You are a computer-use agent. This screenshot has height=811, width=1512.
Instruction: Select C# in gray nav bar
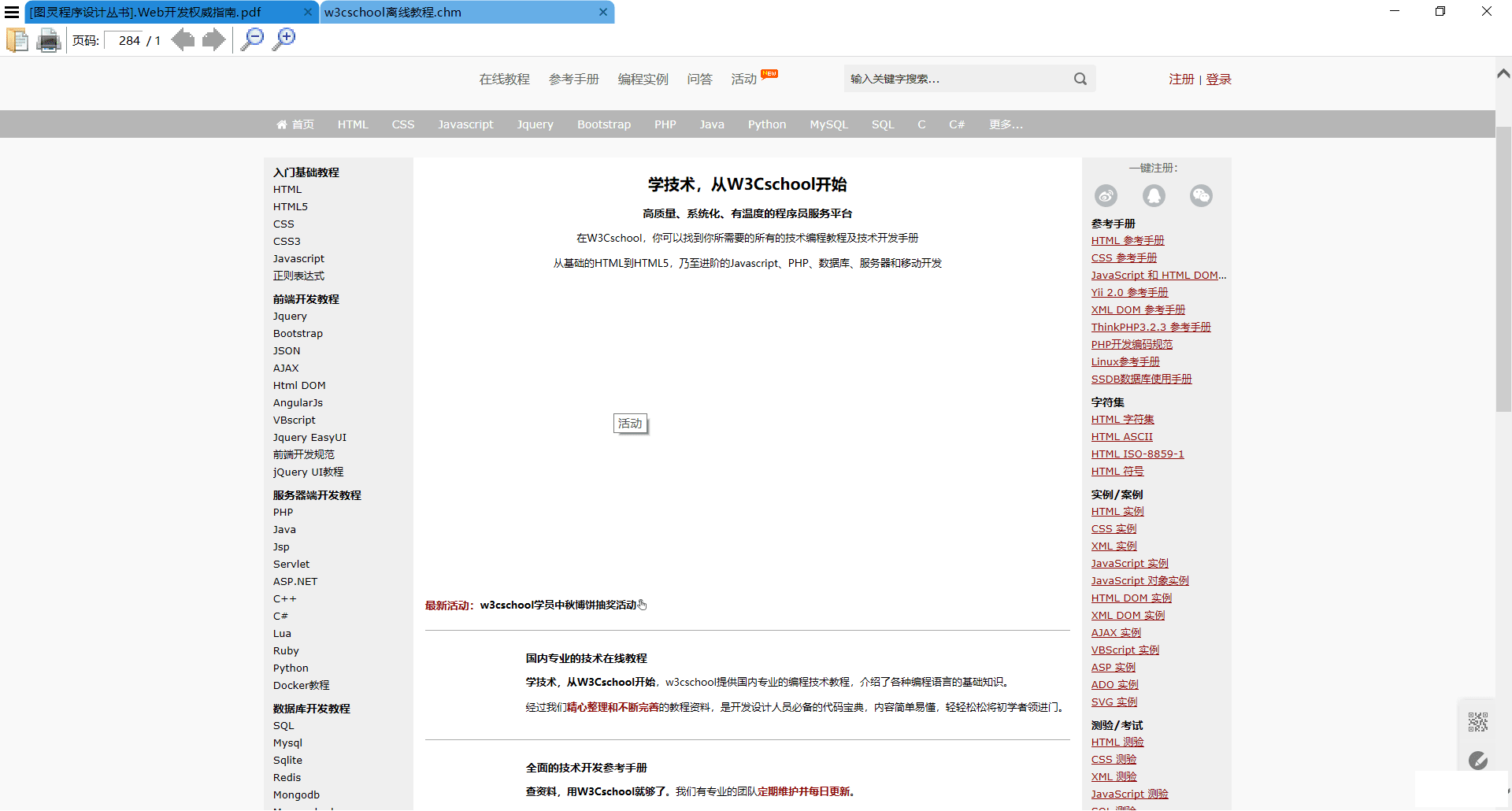coord(957,124)
